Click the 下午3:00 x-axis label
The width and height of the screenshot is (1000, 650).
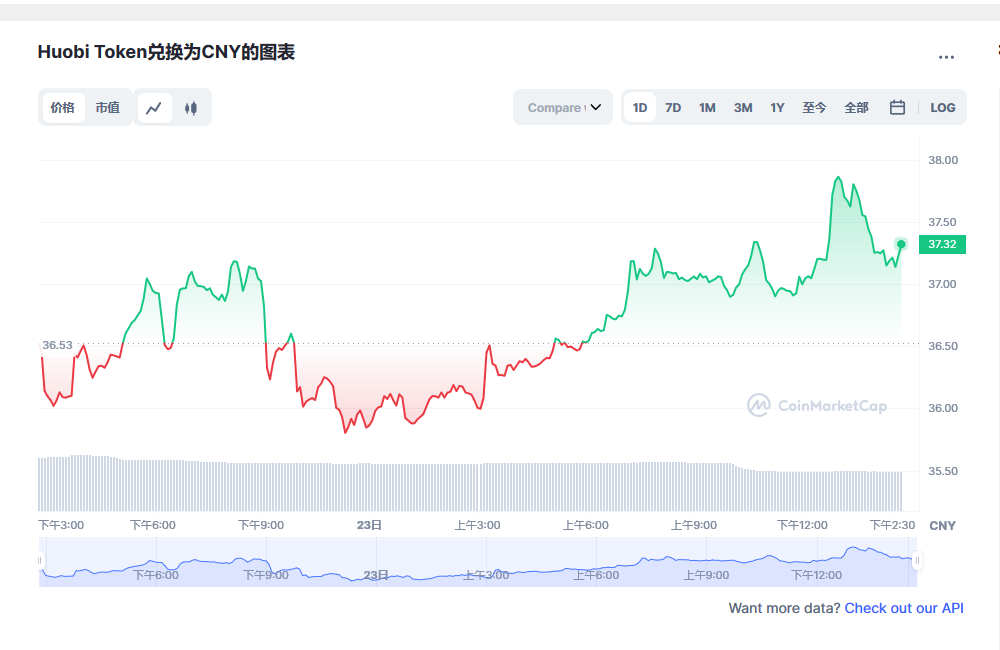[x=61, y=525]
